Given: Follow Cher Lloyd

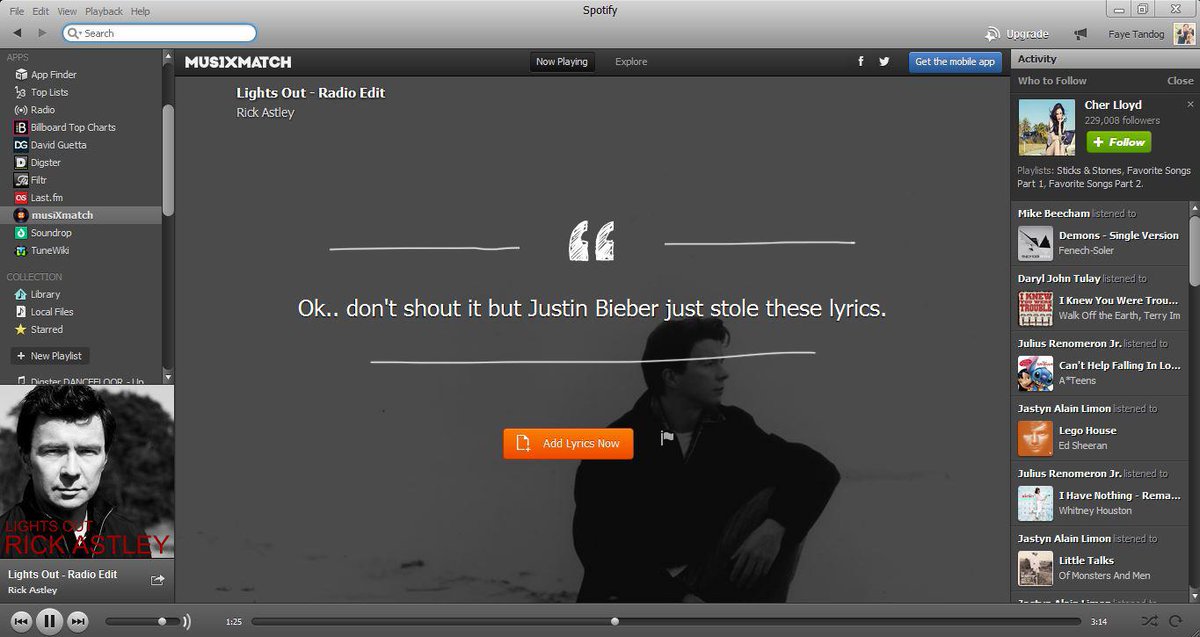Looking at the screenshot, I should [x=1118, y=142].
